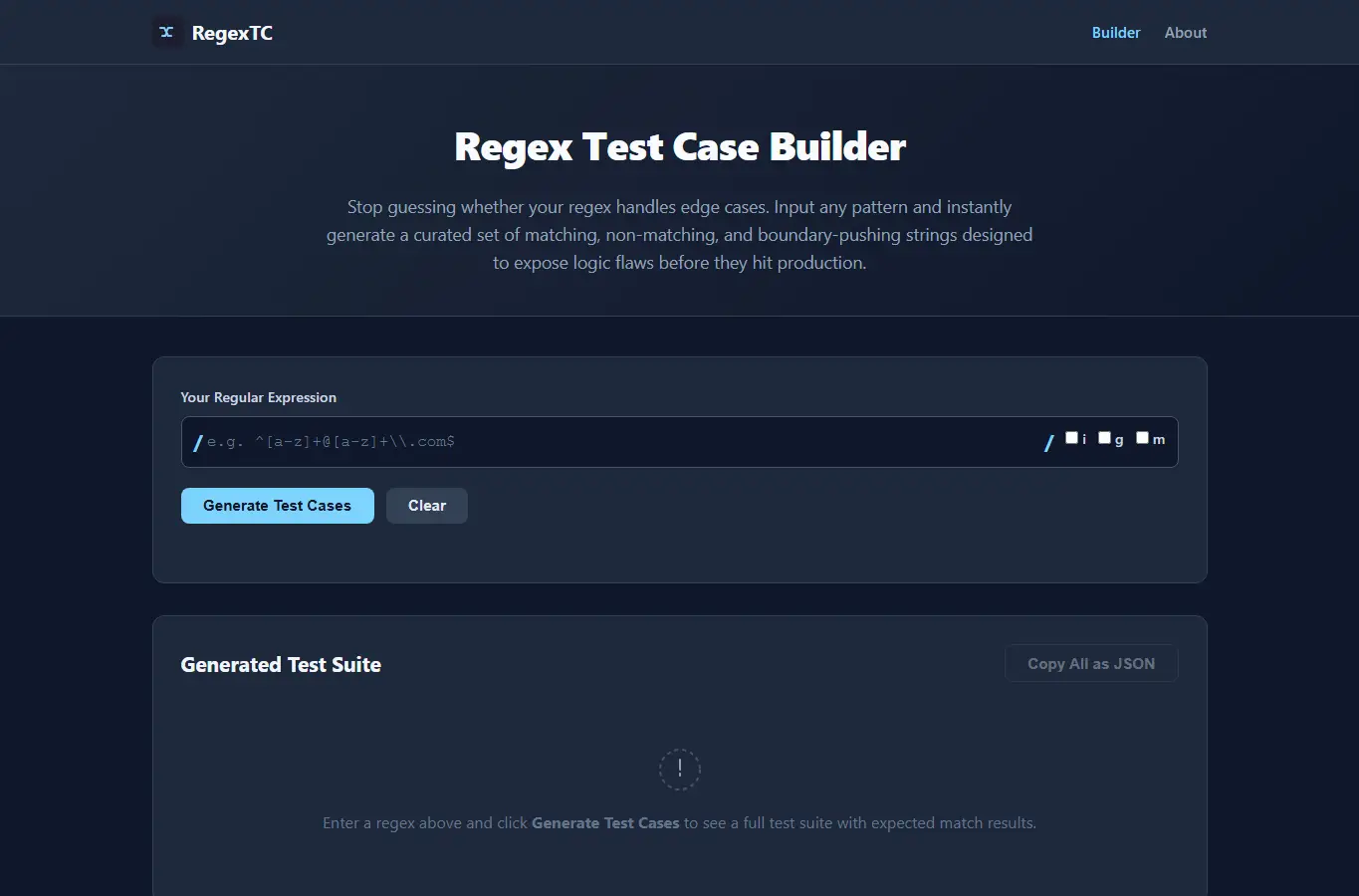Viewport: 1359px width, 896px height.
Task: Copy All as JSON button
Action: click(x=1091, y=664)
